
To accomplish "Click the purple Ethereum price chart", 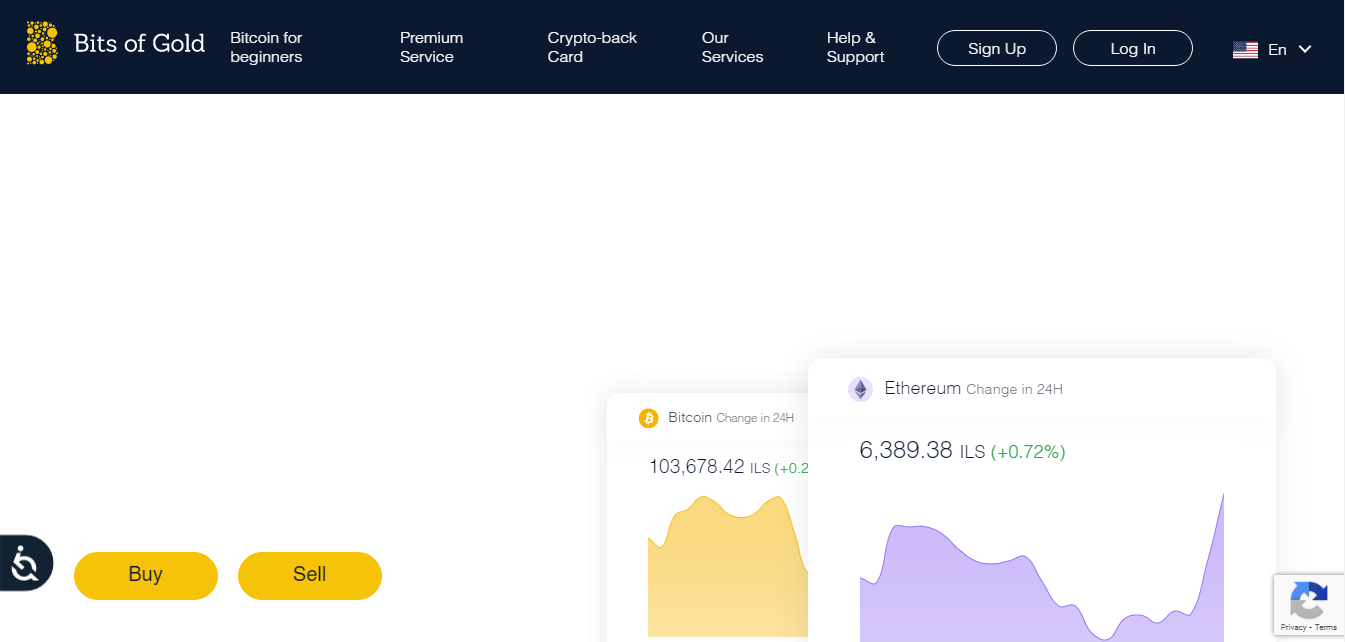I will [1042, 567].
